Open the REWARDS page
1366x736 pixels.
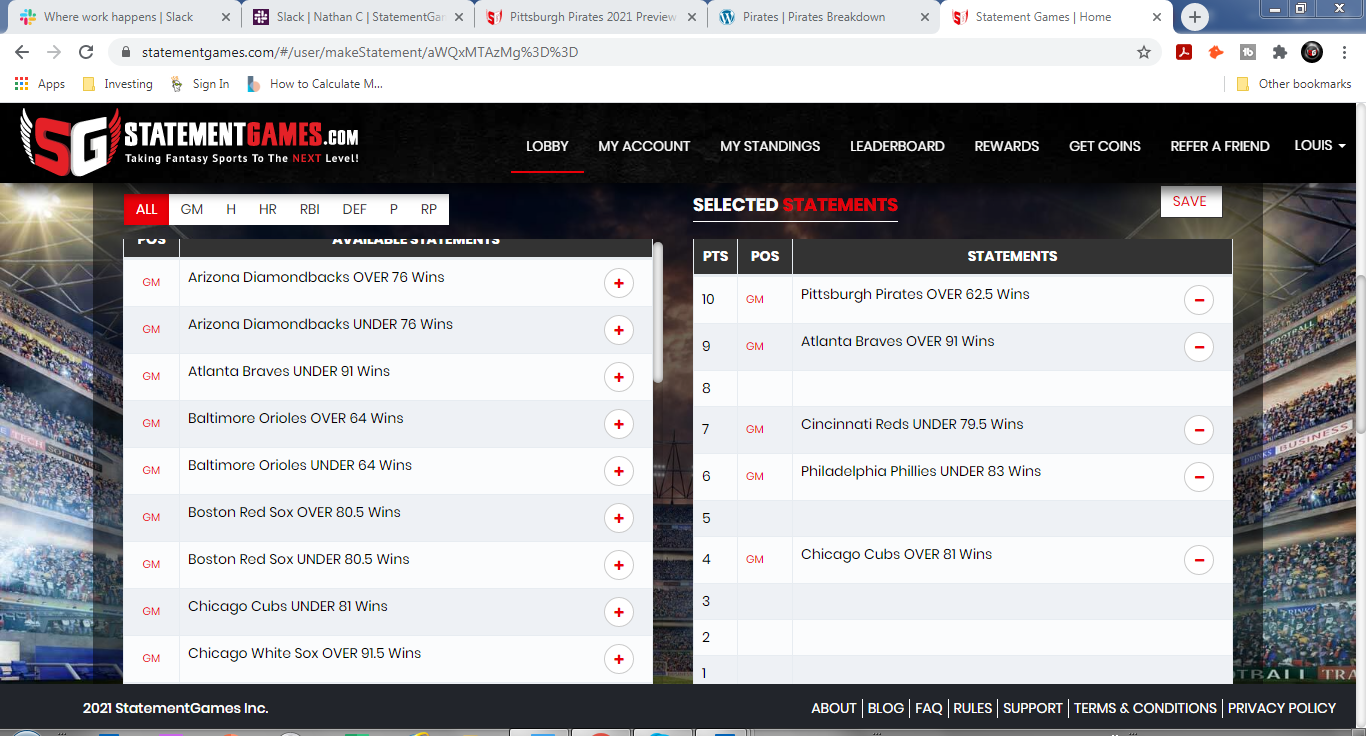[x=1007, y=146]
